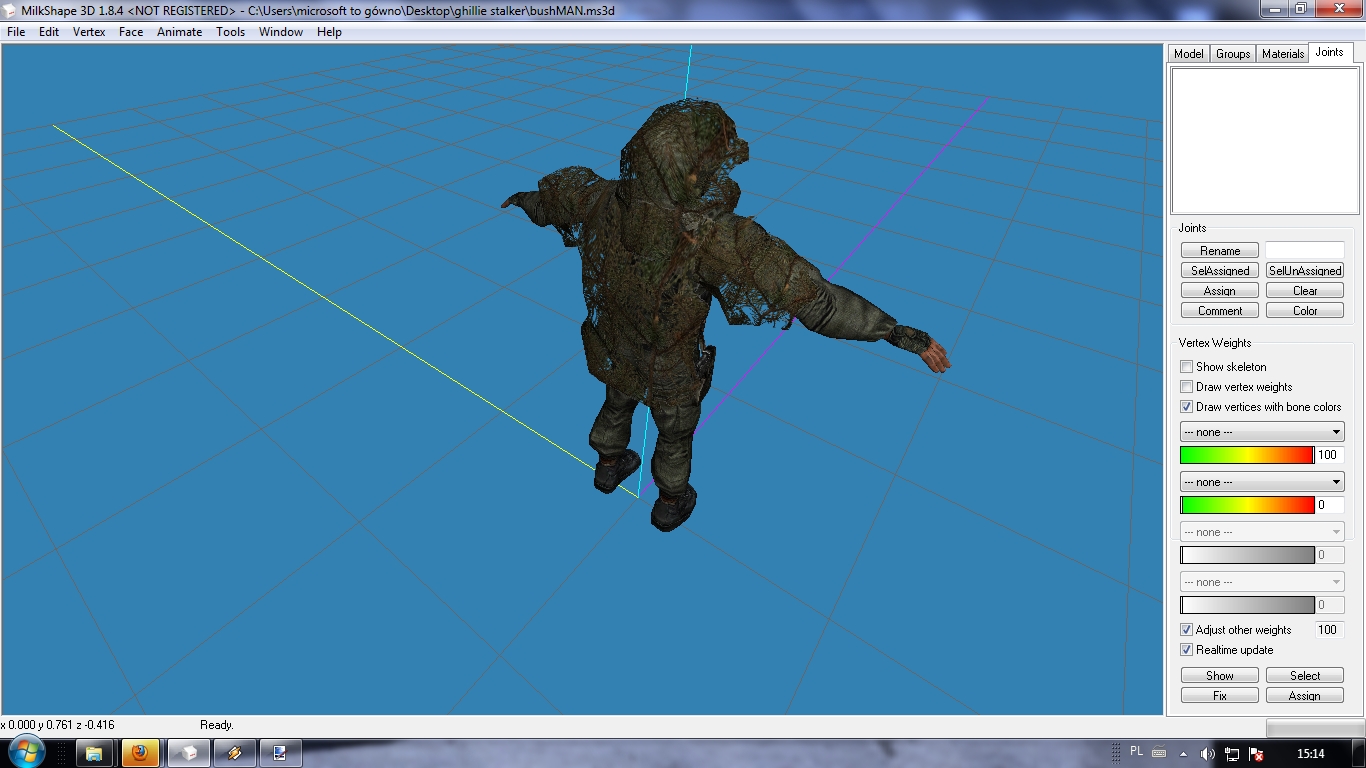Open the Edit menu
The height and width of the screenshot is (768, 1366).
tap(49, 32)
